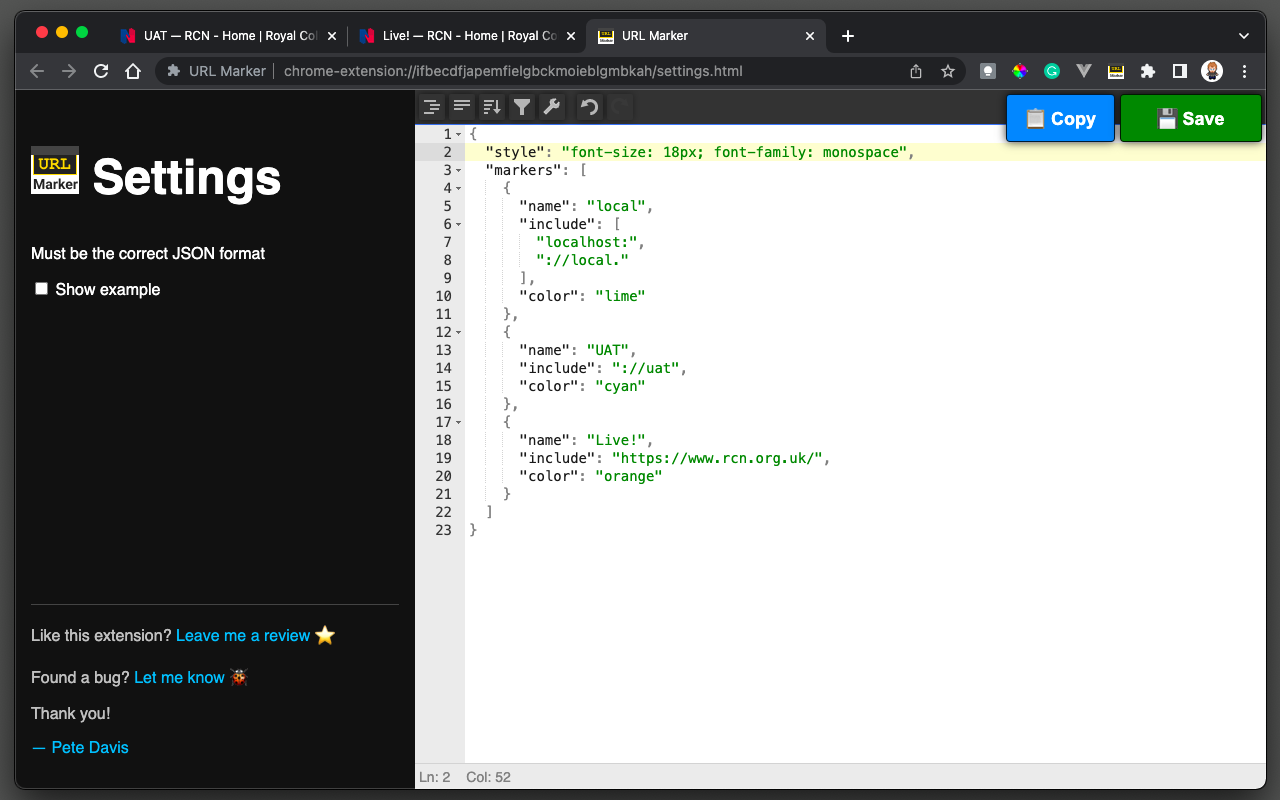Collapse the include array at line 6

click(459, 225)
